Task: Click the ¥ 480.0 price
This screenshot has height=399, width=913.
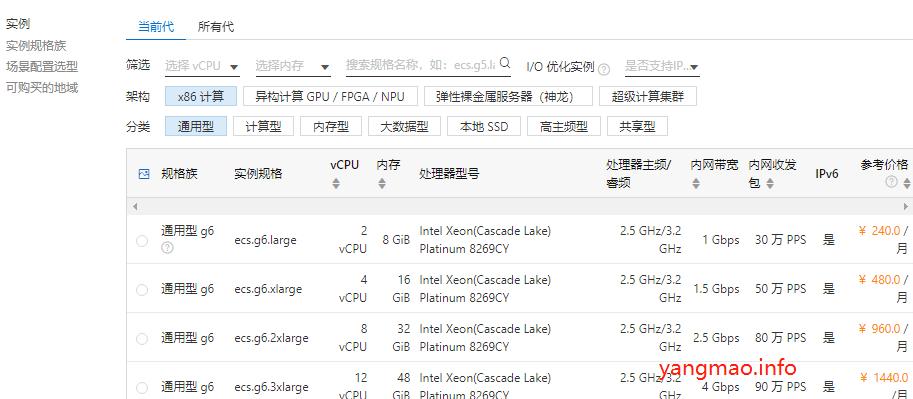Action: tap(879, 280)
